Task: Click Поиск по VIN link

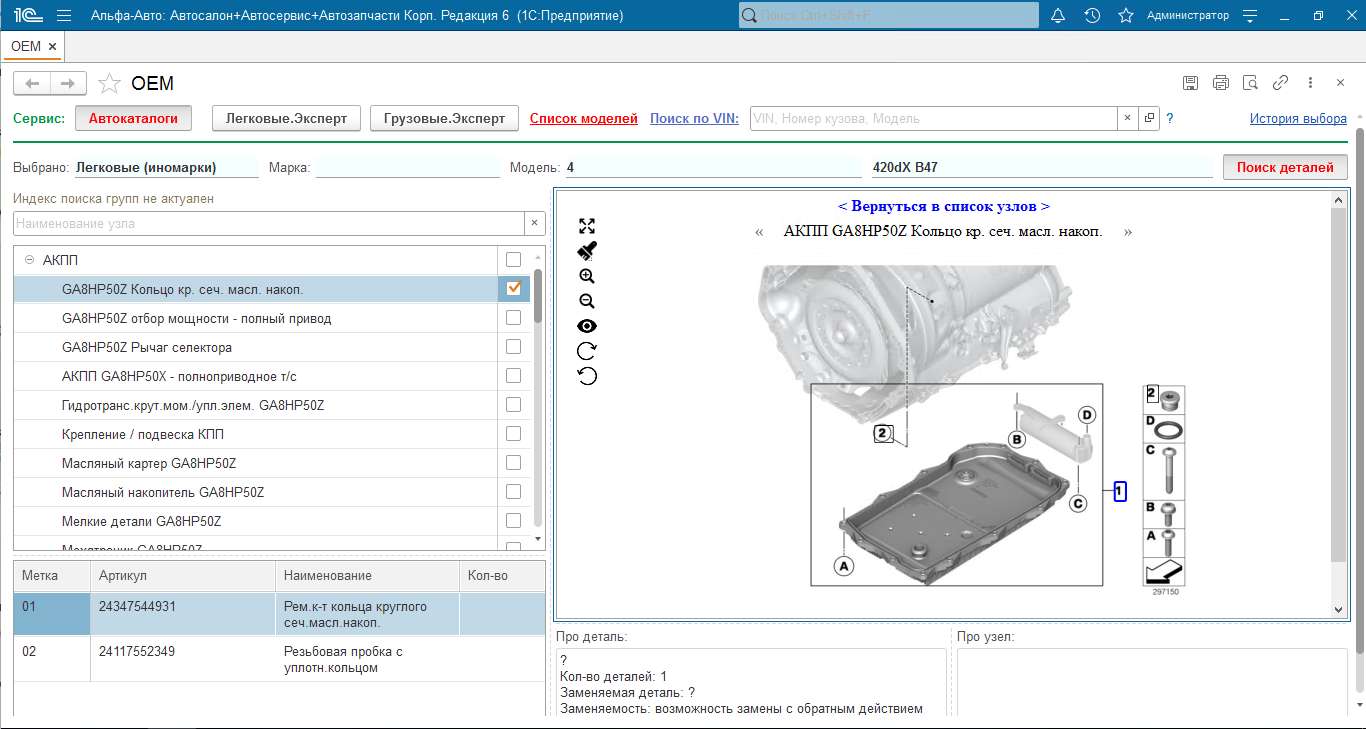Action: coord(694,118)
